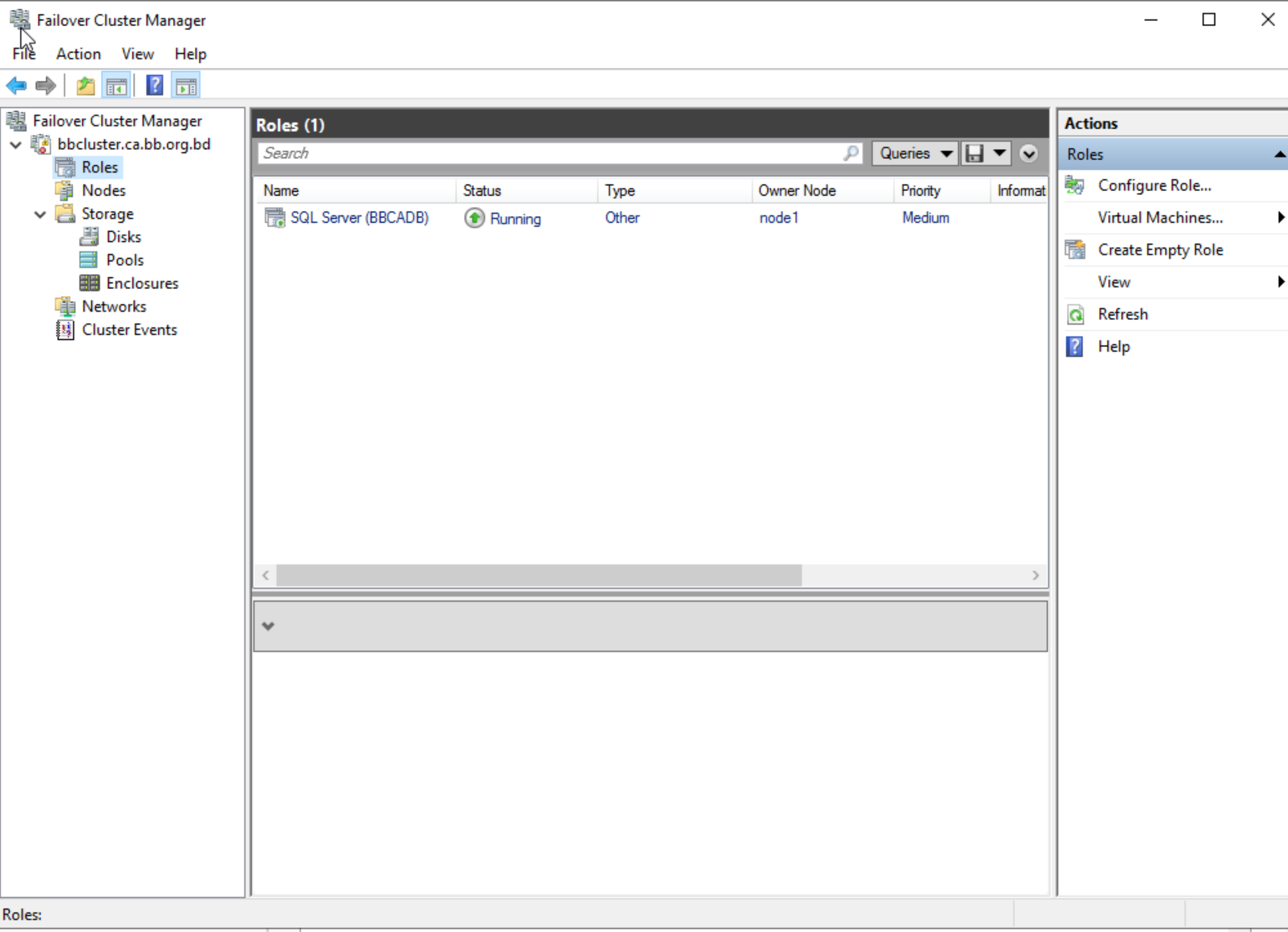Click Configure Role... action
This screenshot has width=1288, height=932.
pyautogui.click(x=1155, y=185)
